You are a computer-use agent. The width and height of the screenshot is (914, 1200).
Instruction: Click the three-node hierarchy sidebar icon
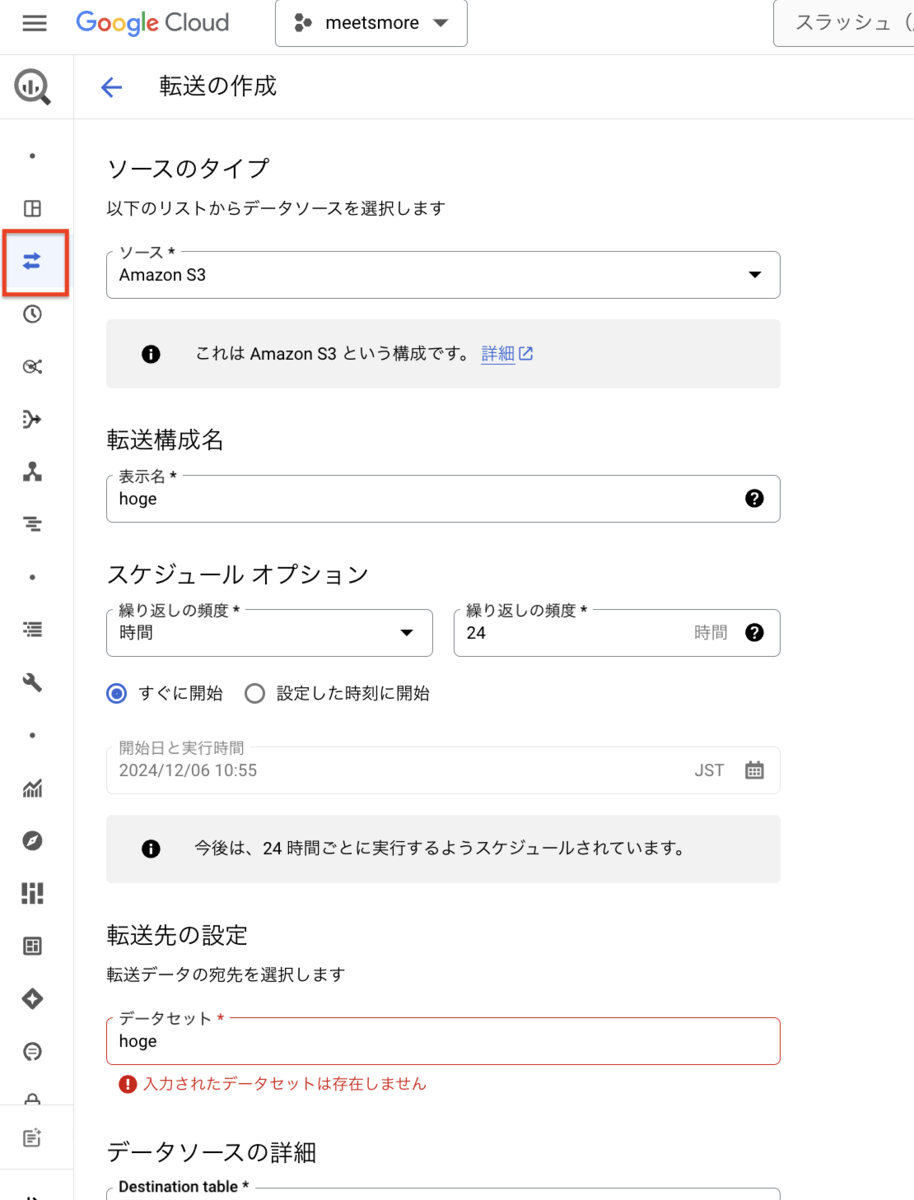click(33, 472)
